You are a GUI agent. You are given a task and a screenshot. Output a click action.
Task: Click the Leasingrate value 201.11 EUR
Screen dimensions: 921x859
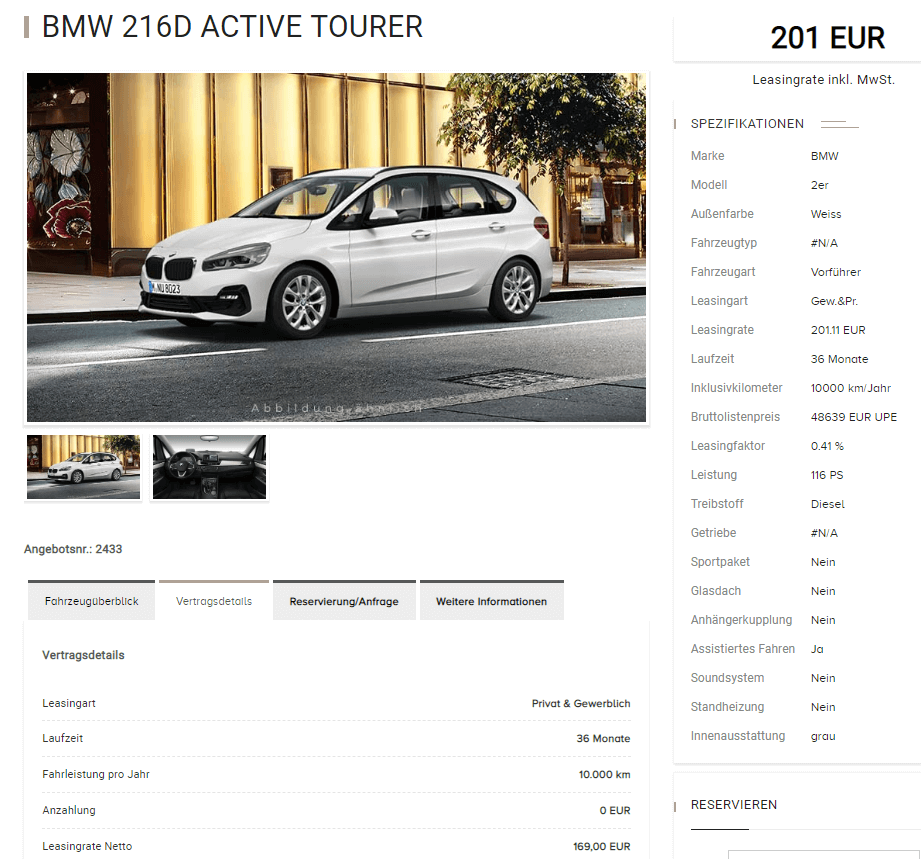click(x=838, y=330)
